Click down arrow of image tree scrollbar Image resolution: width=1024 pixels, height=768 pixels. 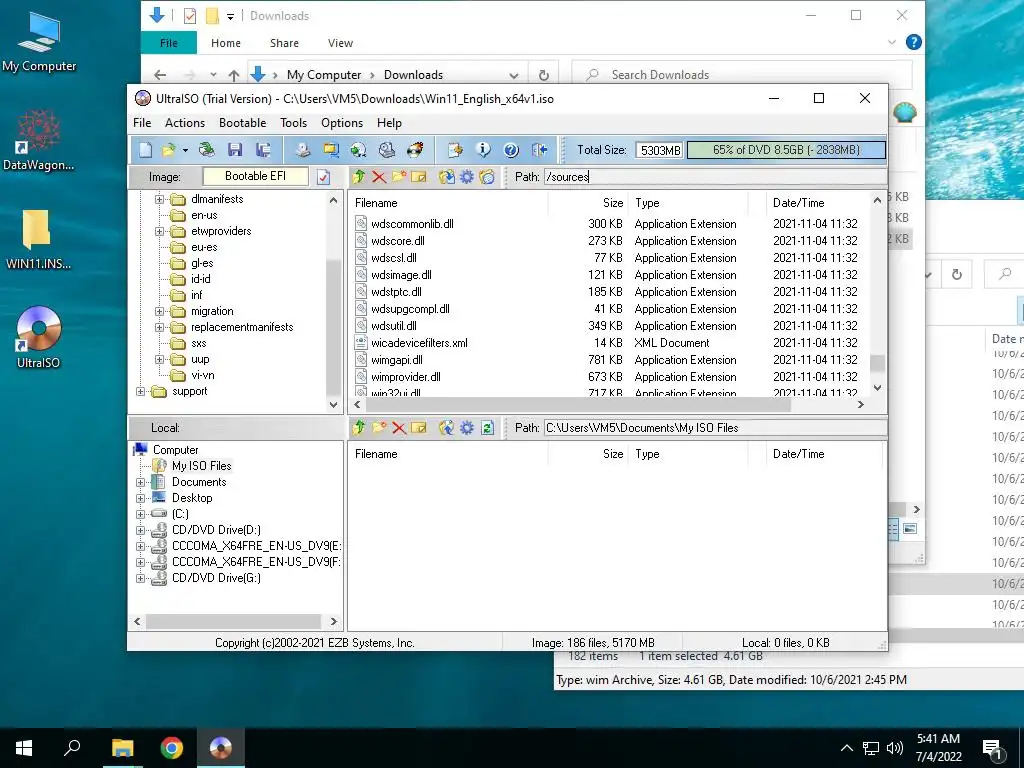(x=334, y=404)
